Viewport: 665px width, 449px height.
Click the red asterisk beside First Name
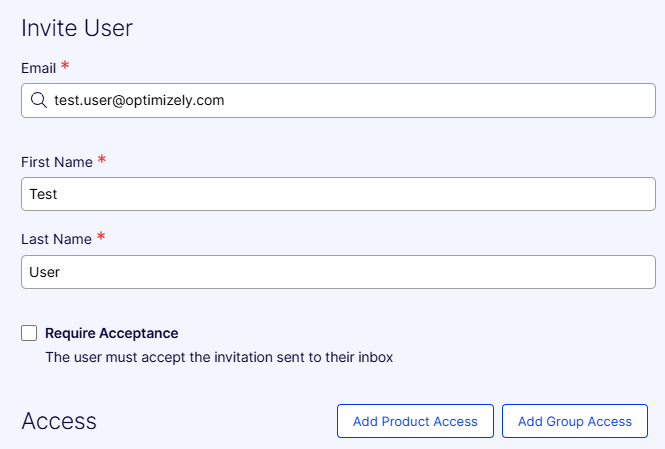click(102, 159)
